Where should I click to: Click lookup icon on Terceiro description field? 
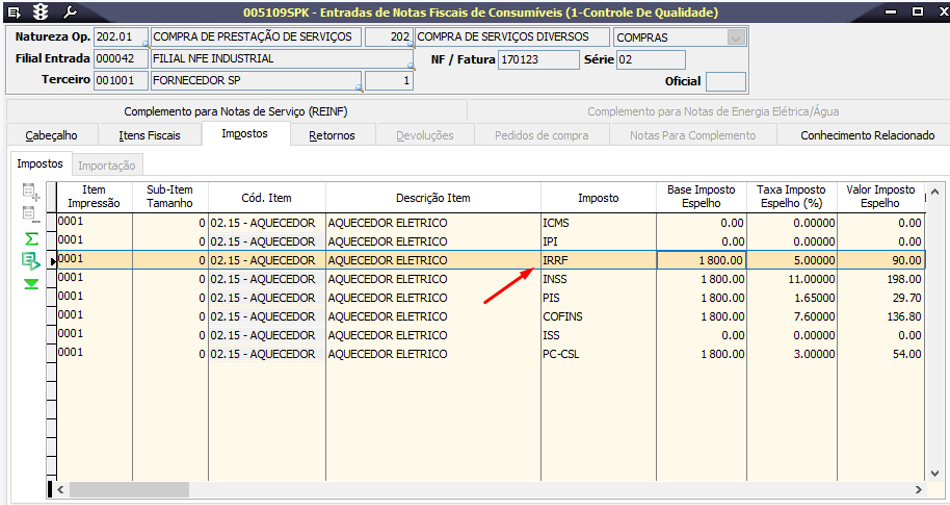(x=357, y=90)
